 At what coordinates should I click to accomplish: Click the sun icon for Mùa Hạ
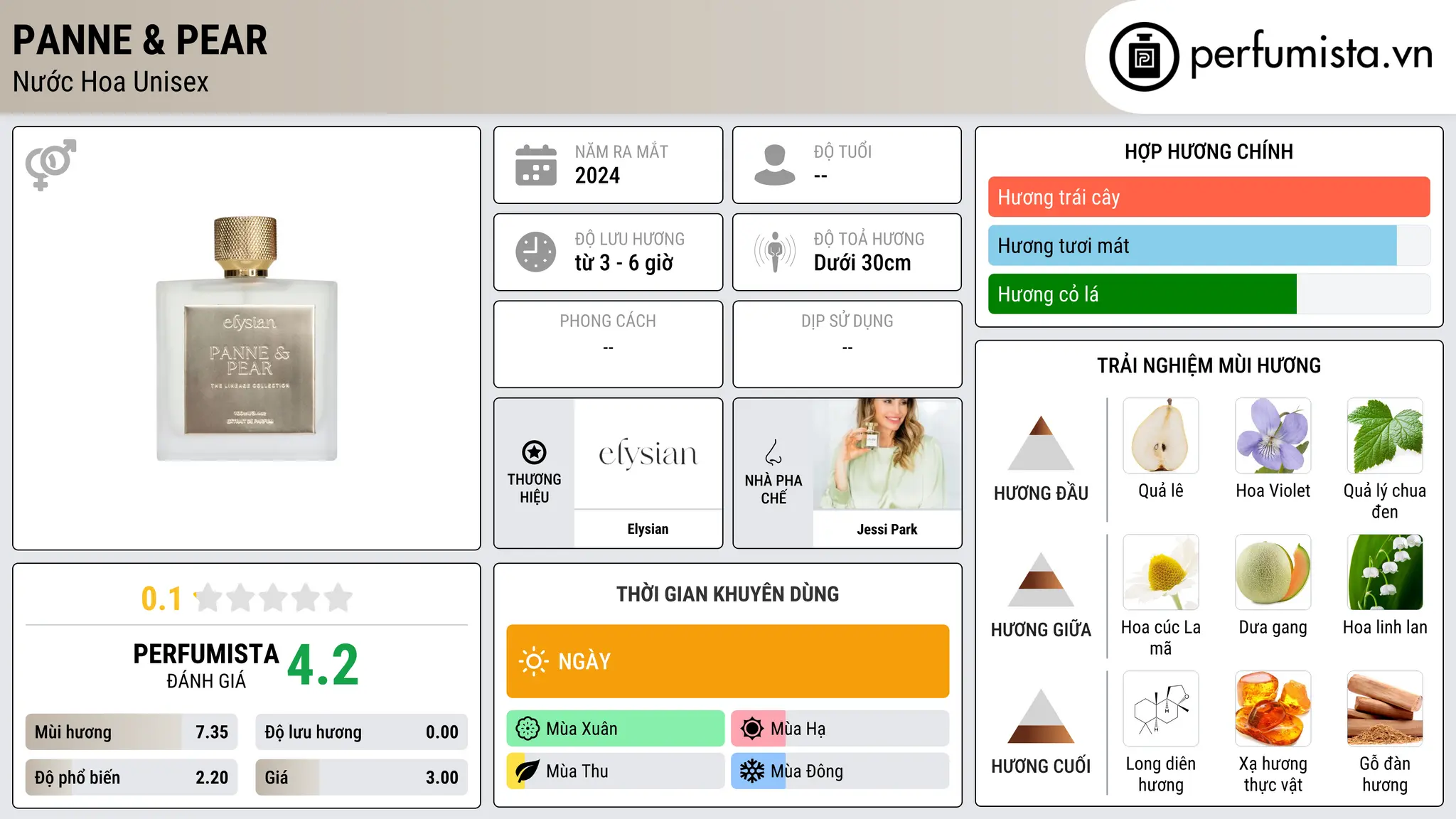click(x=752, y=729)
